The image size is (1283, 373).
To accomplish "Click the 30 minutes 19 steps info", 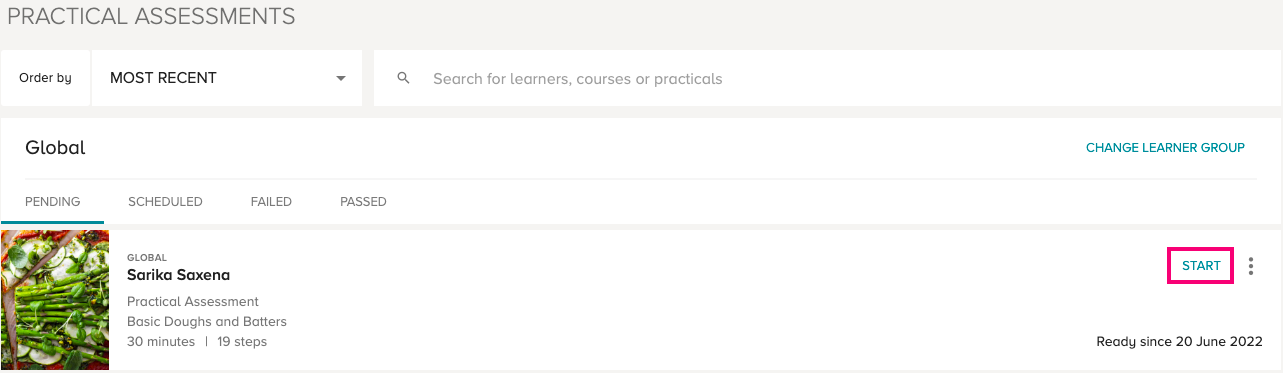I will (x=197, y=342).
